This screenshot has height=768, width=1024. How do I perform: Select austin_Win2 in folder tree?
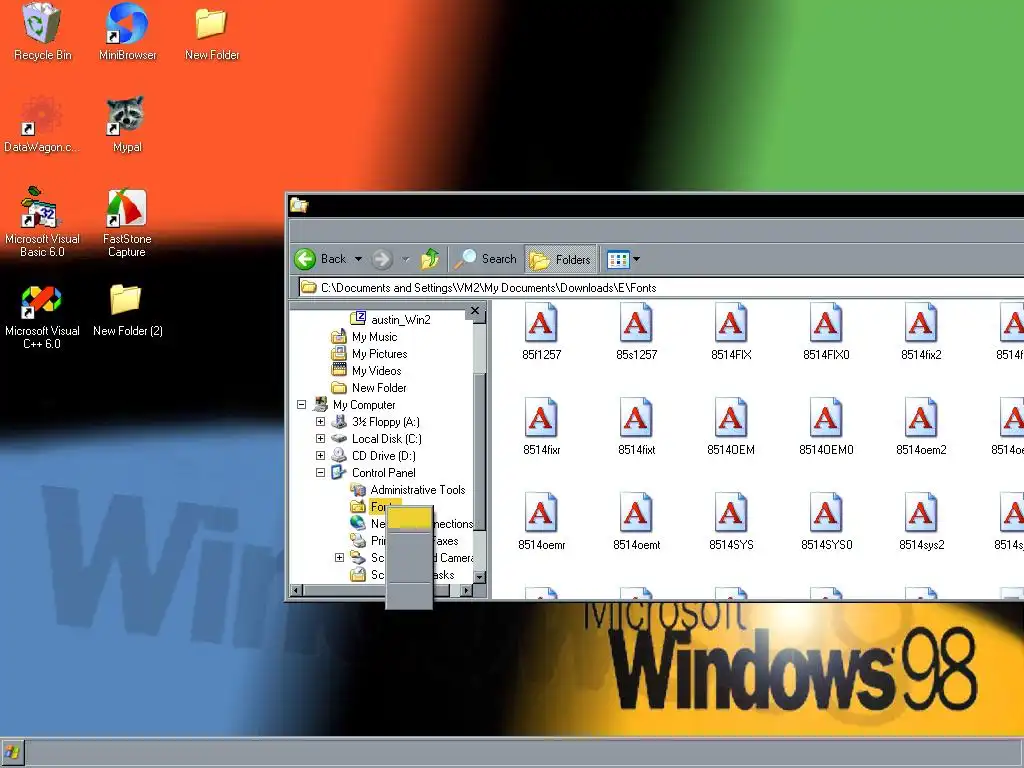pos(391,319)
